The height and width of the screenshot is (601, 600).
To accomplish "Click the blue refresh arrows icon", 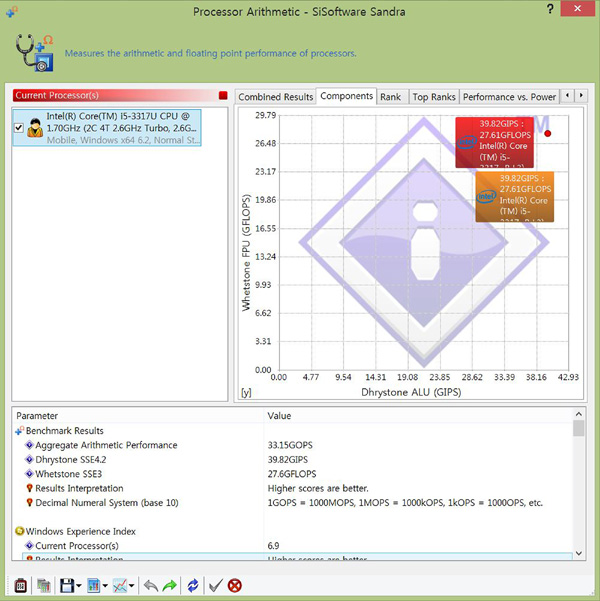I will 193,585.
